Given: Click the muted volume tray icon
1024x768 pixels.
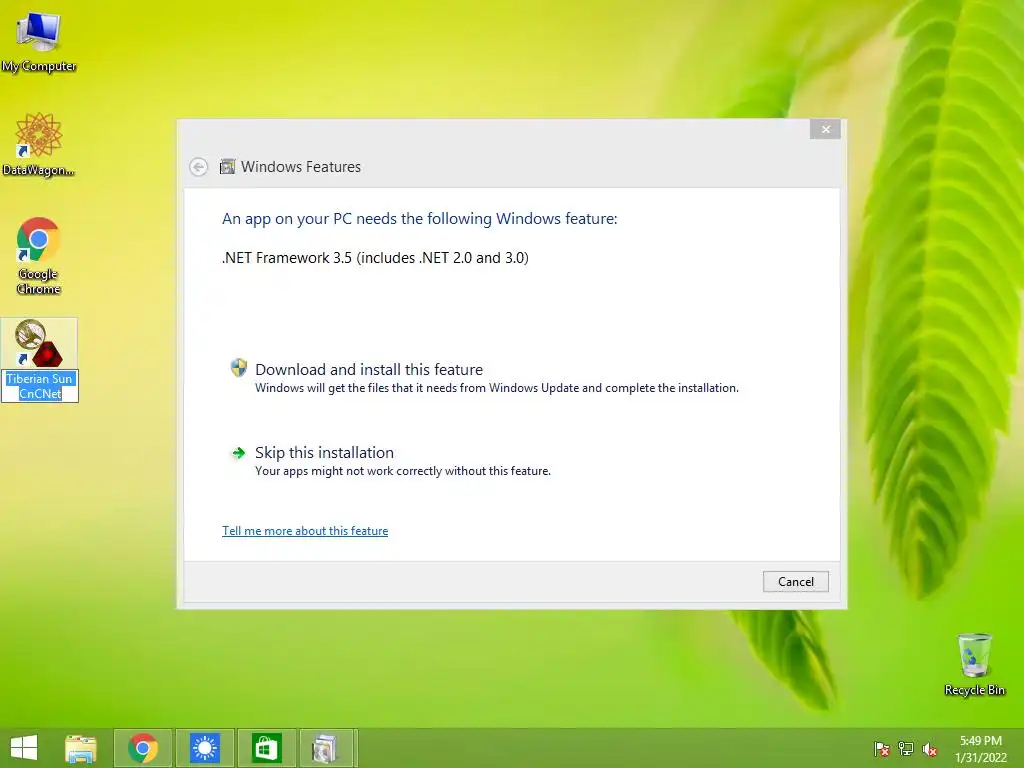Looking at the screenshot, I should (930, 749).
